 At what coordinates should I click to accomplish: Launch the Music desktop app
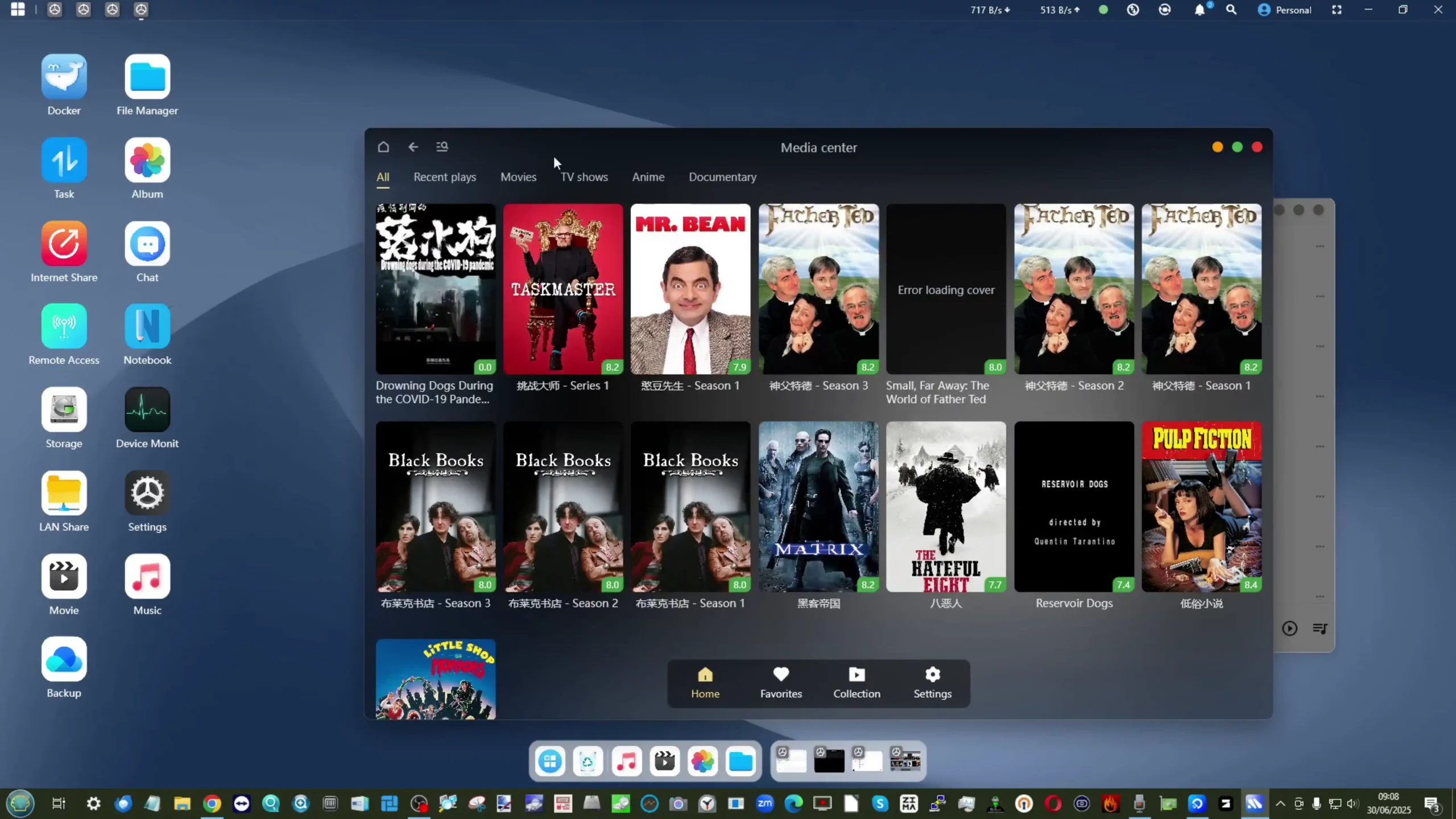point(147,576)
